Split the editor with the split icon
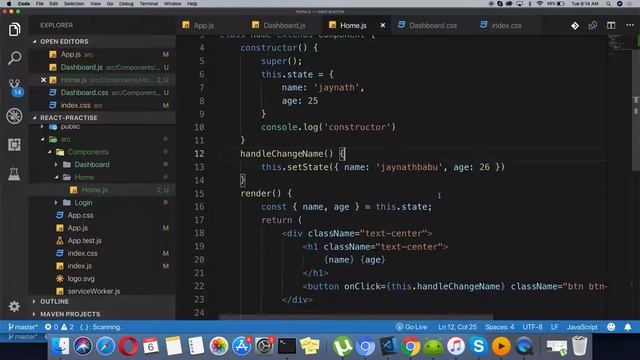 611,26
